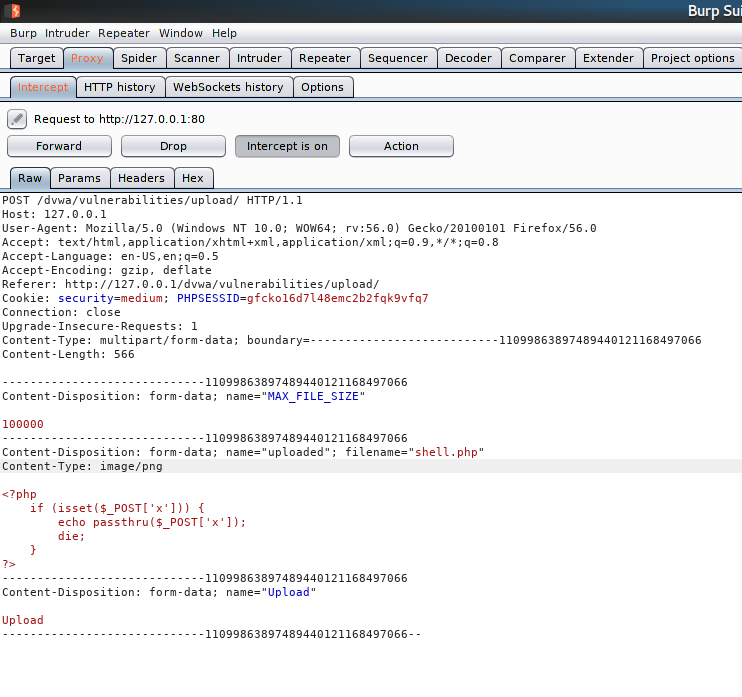Open the Window menu

(x=181, y=33)
